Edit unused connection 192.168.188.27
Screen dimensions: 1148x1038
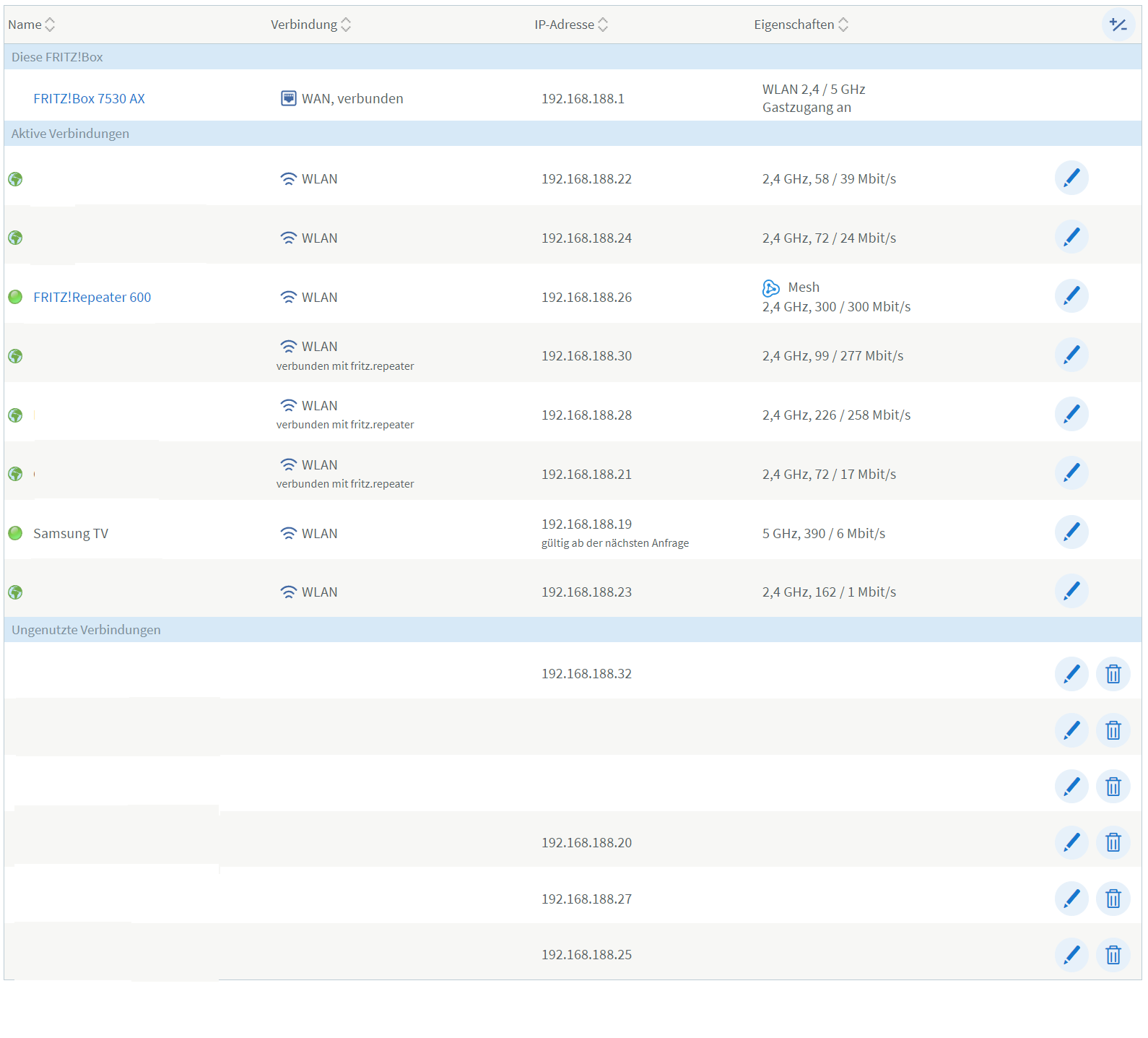click(x=1071, y=899)
